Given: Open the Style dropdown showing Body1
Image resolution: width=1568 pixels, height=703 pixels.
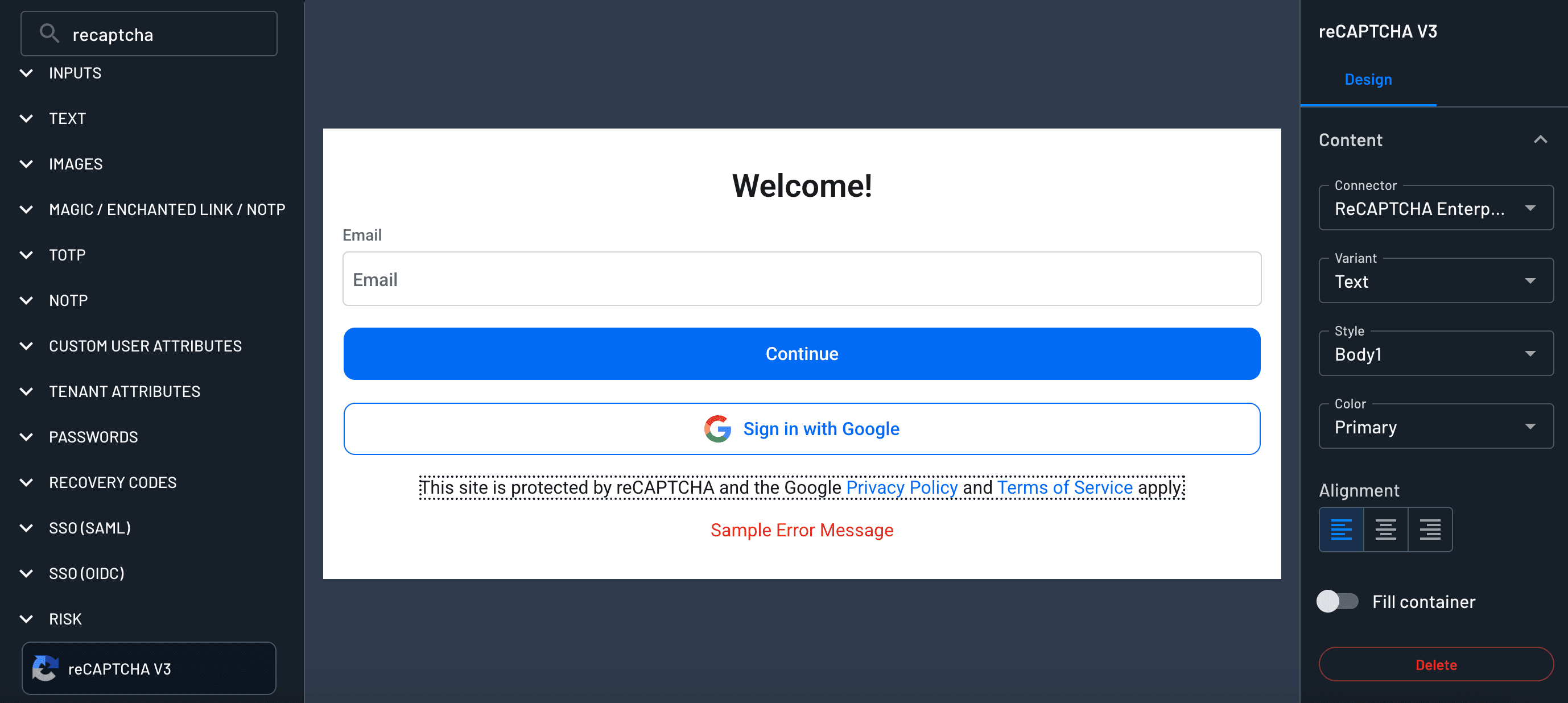Looking at the screenshot, I should (1435, 354).
